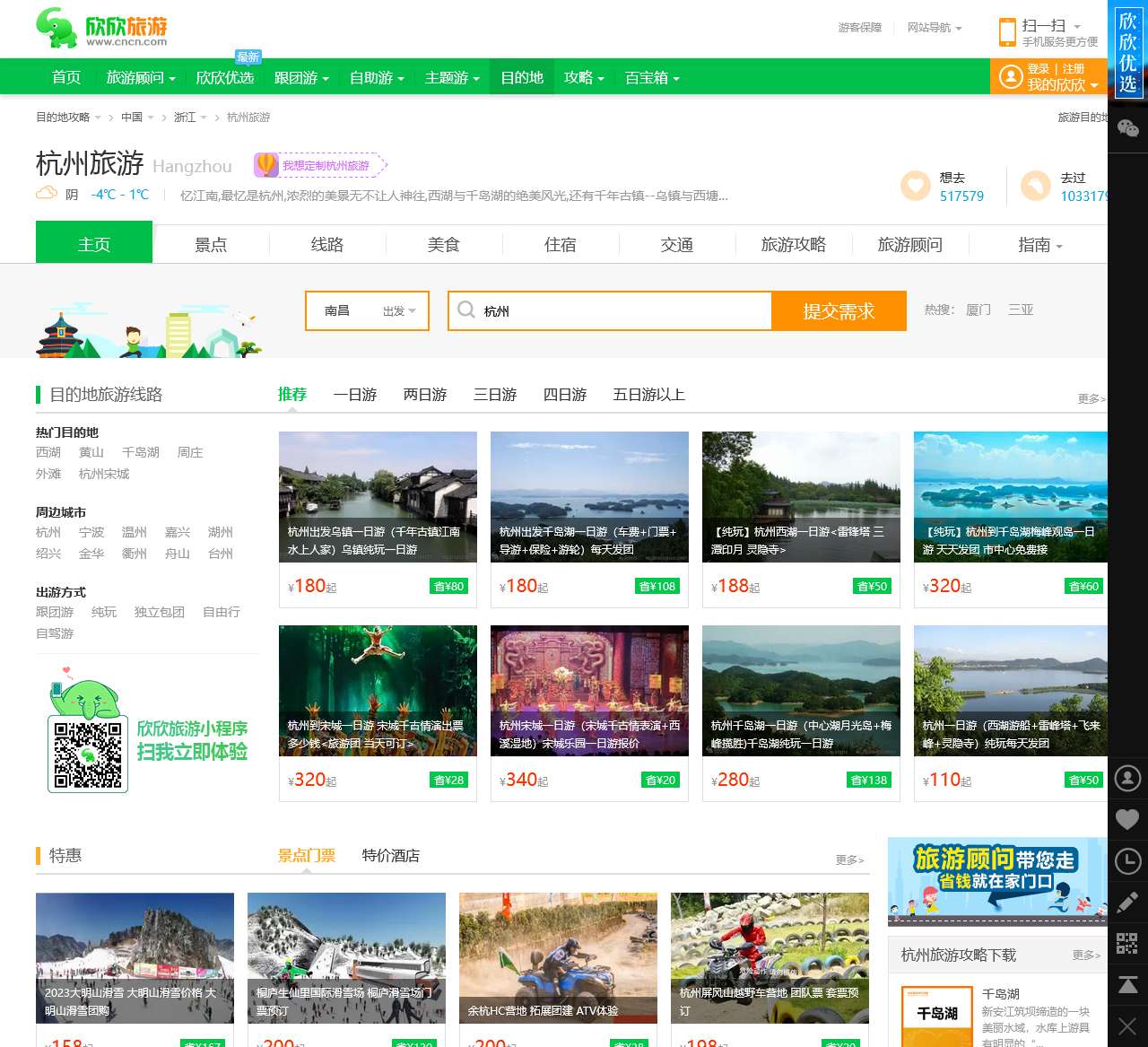Open the WeChat icon in the right sidebar

click(x=1128, y=128)
